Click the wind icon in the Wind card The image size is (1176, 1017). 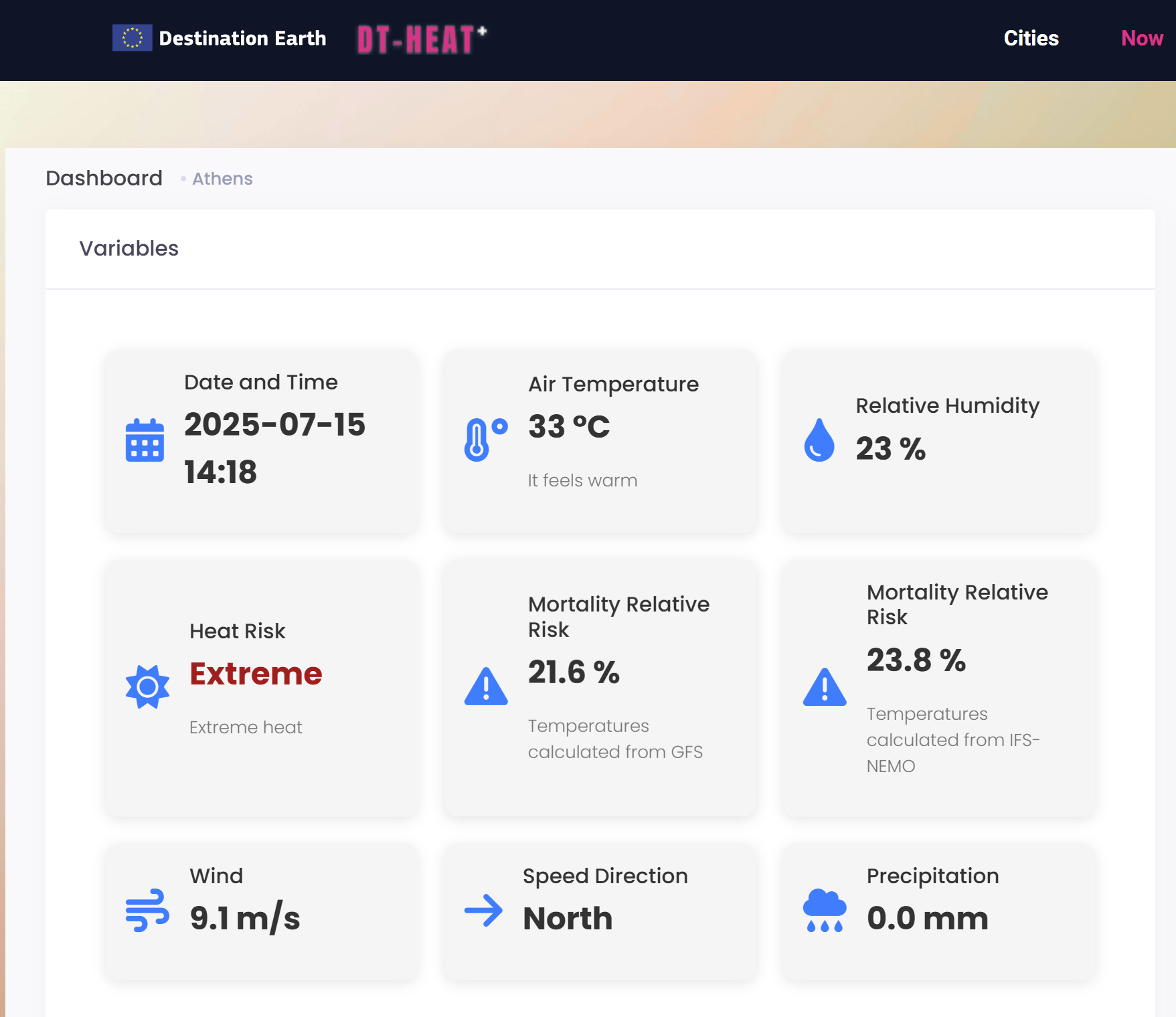point(147,911)
